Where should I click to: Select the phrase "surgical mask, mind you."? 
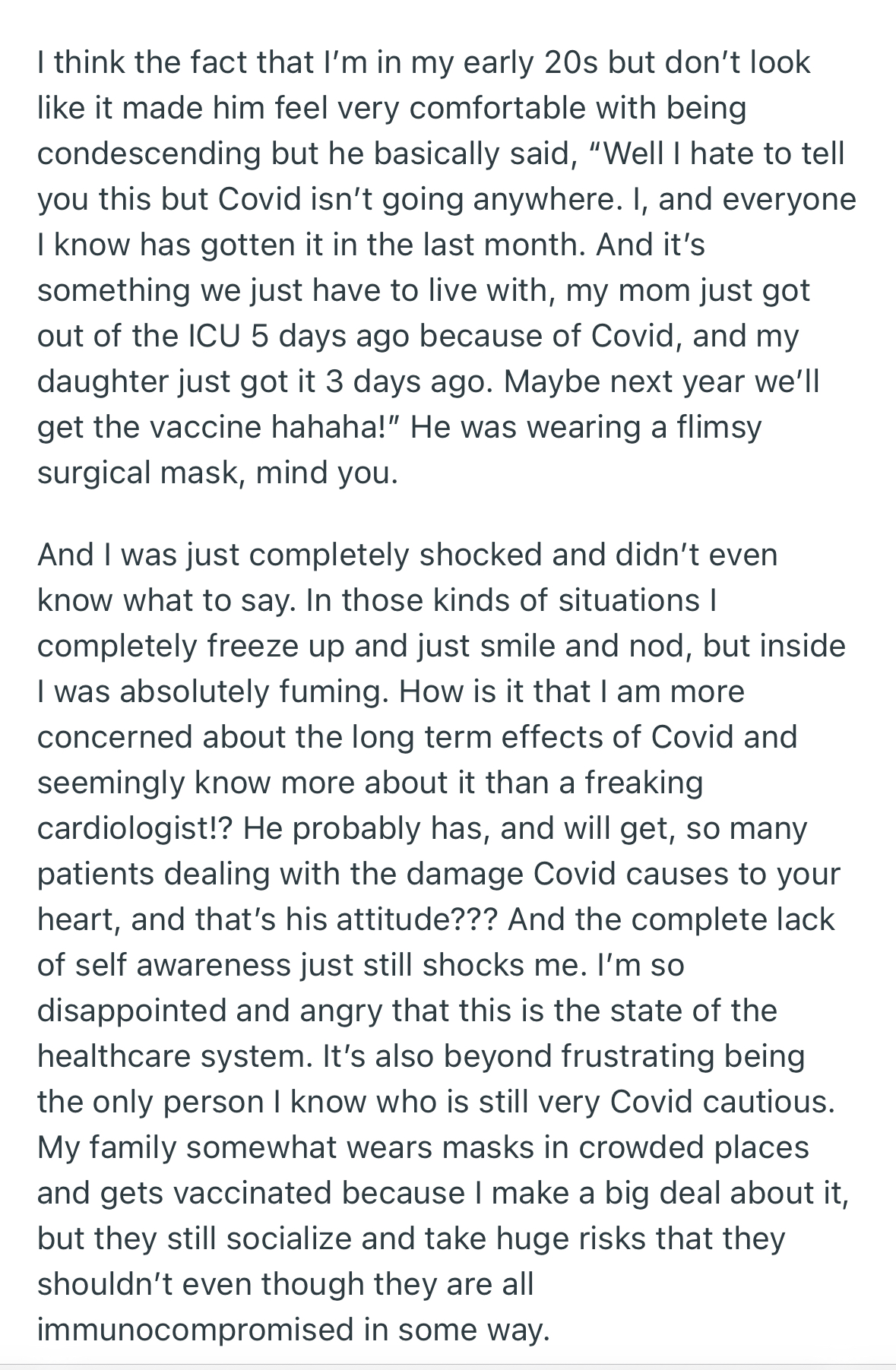217,473
